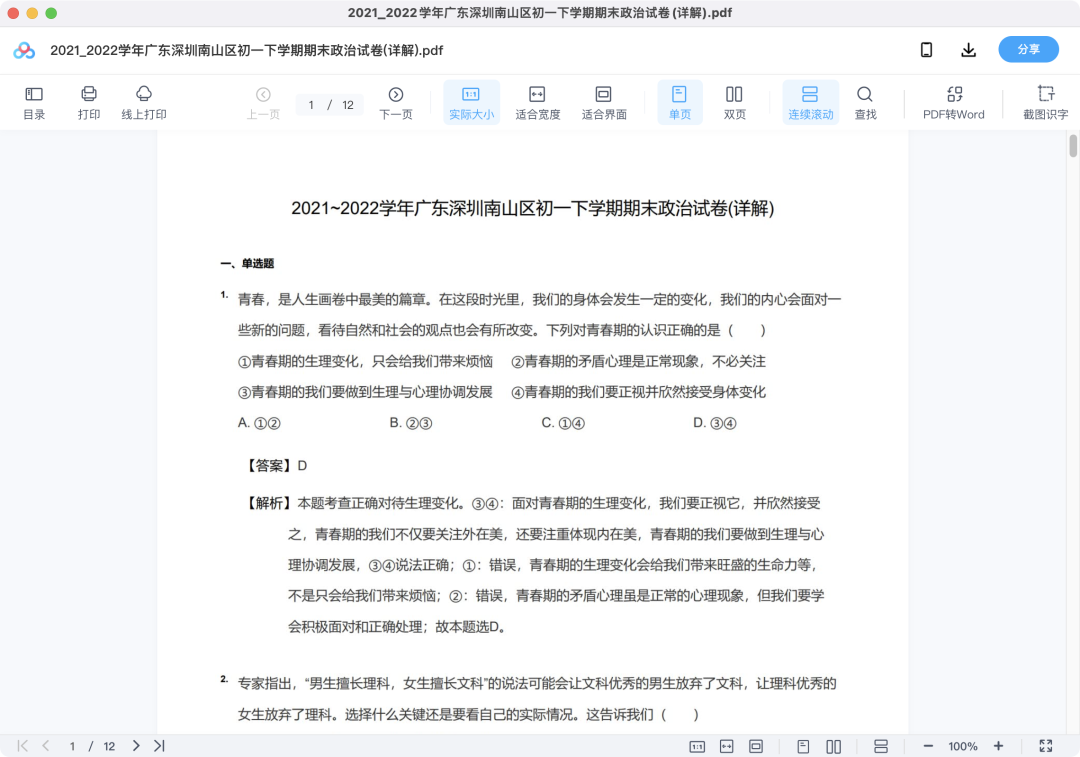Screen dimensions: 1080x757
Task: Toggle 连续滚动 continuous scrolling
Action: (x=811, y=102)
